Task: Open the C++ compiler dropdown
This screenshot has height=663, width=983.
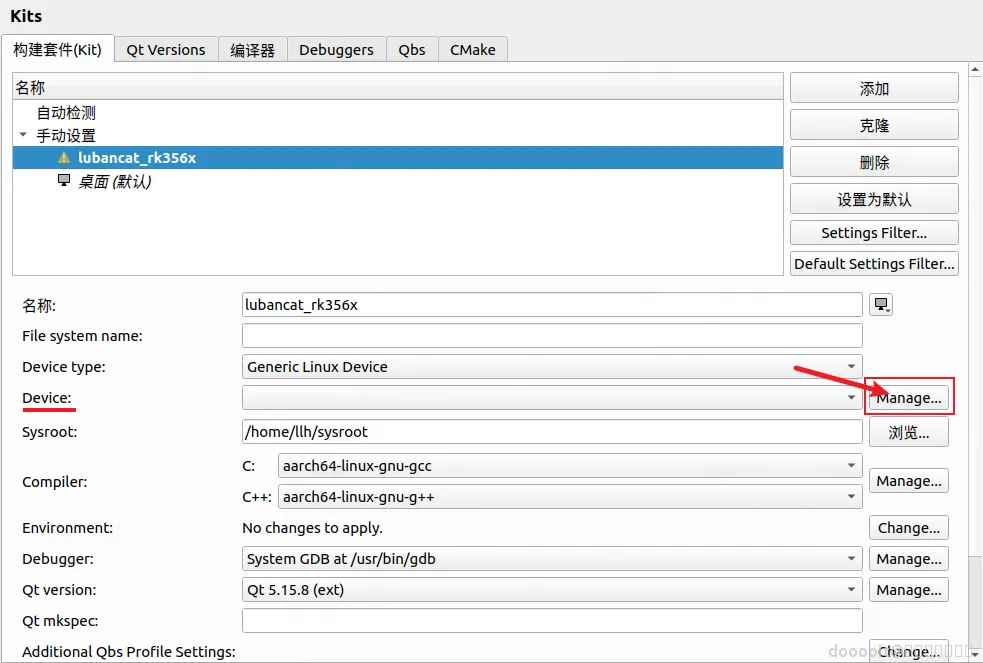Action: pos(570,497)
